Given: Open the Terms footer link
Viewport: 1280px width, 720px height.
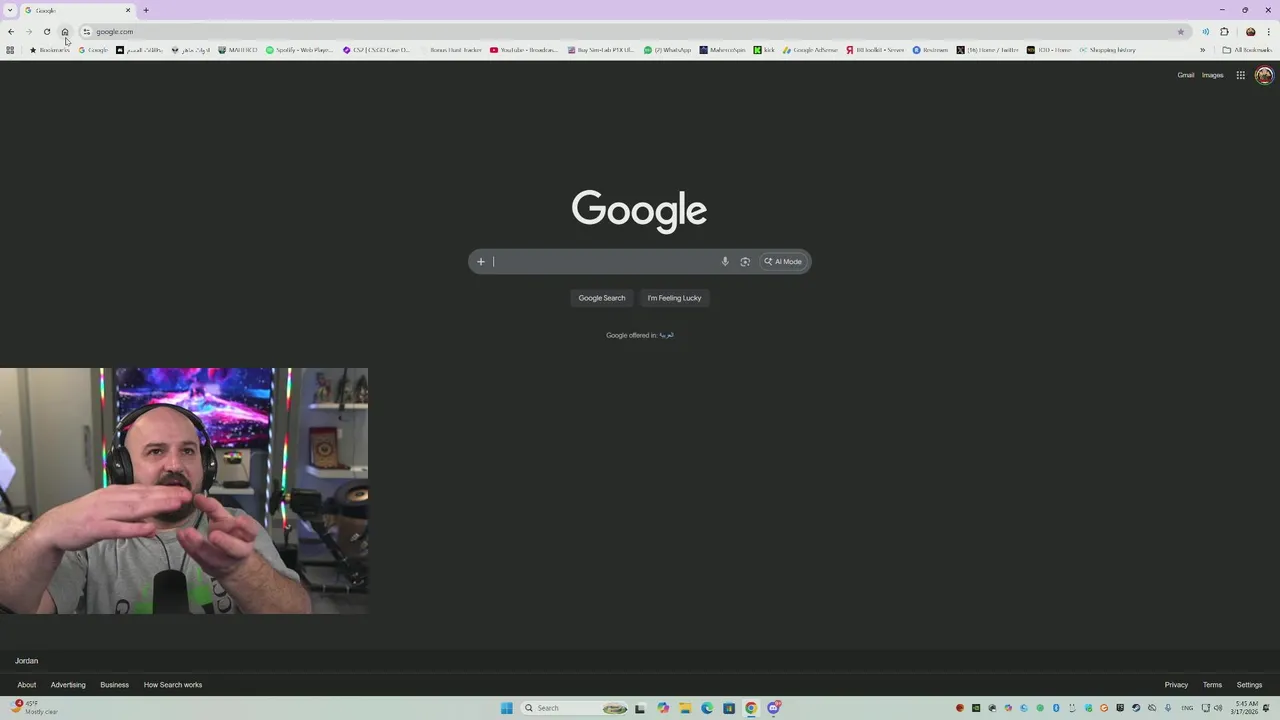Looking at the screenshot, I should coord(1212,685).
